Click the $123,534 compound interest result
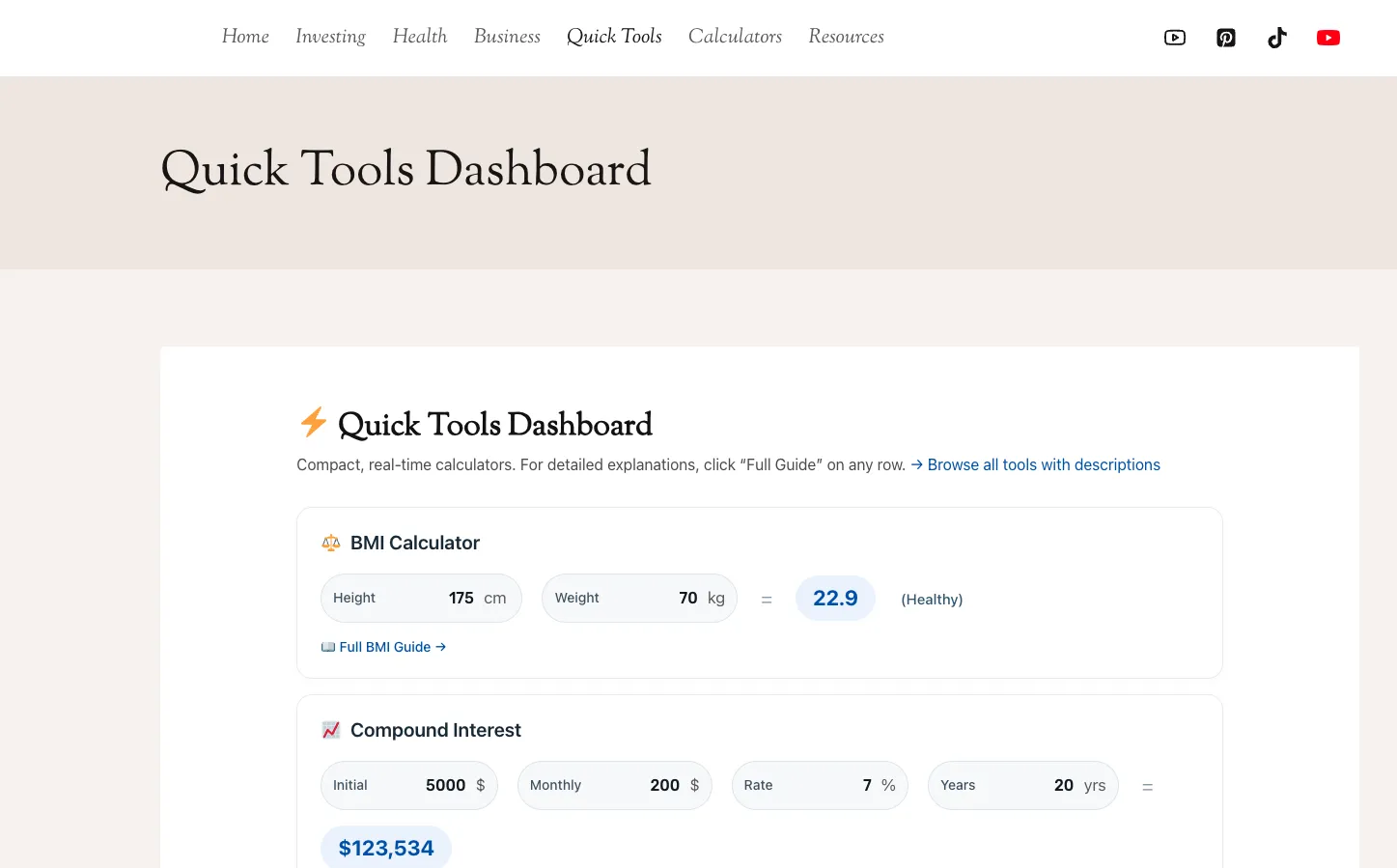 point(386,848)
